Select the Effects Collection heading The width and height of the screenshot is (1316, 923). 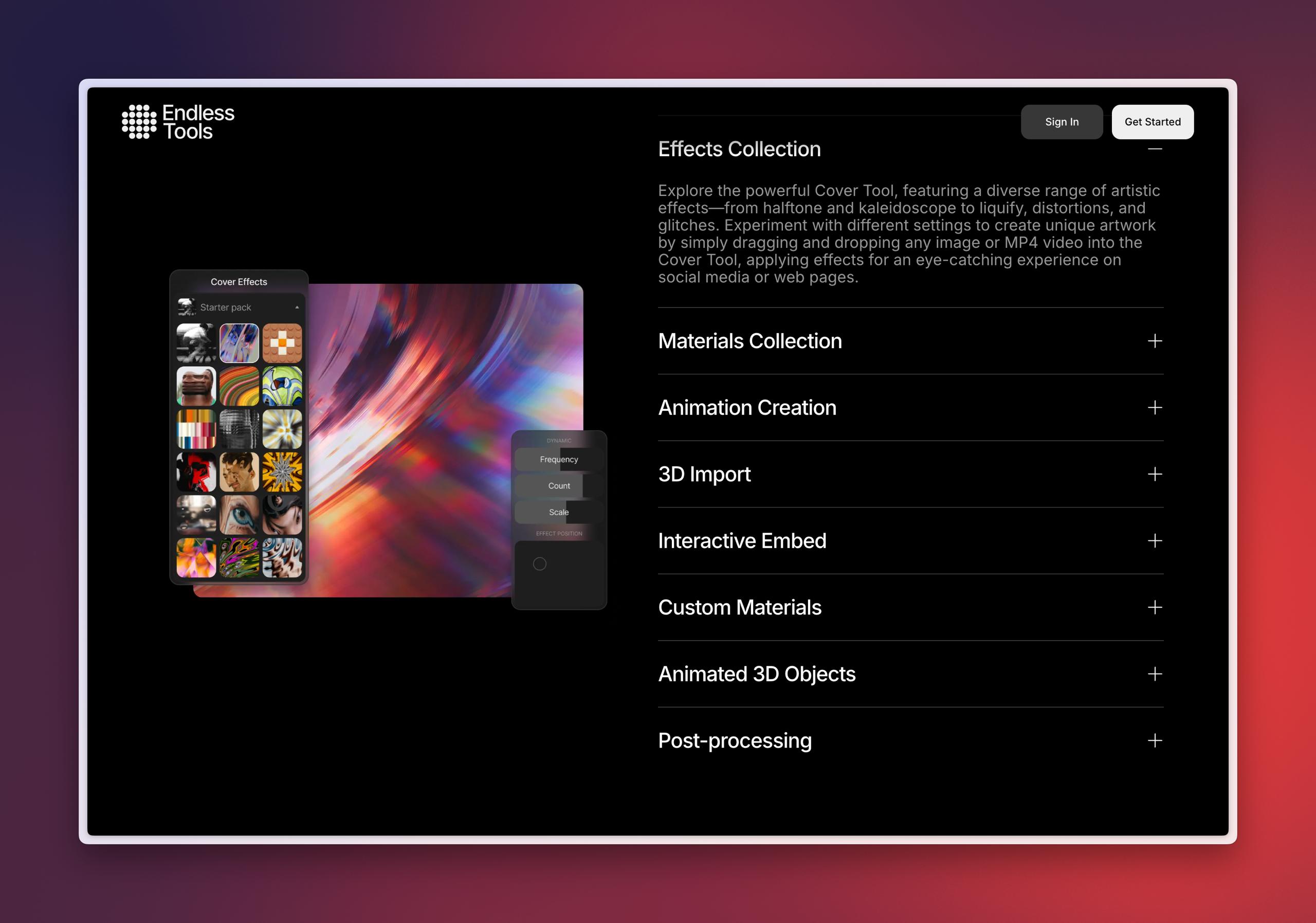[739, 149]
